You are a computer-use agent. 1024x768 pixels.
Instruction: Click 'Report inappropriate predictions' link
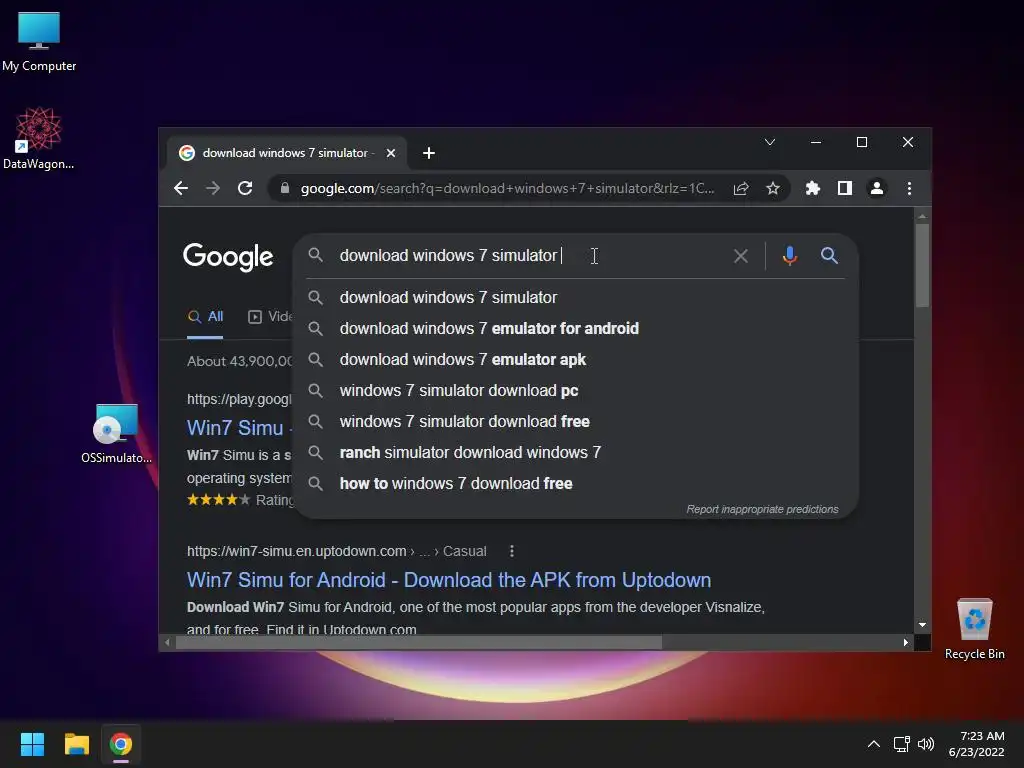[x=762, y=509]
